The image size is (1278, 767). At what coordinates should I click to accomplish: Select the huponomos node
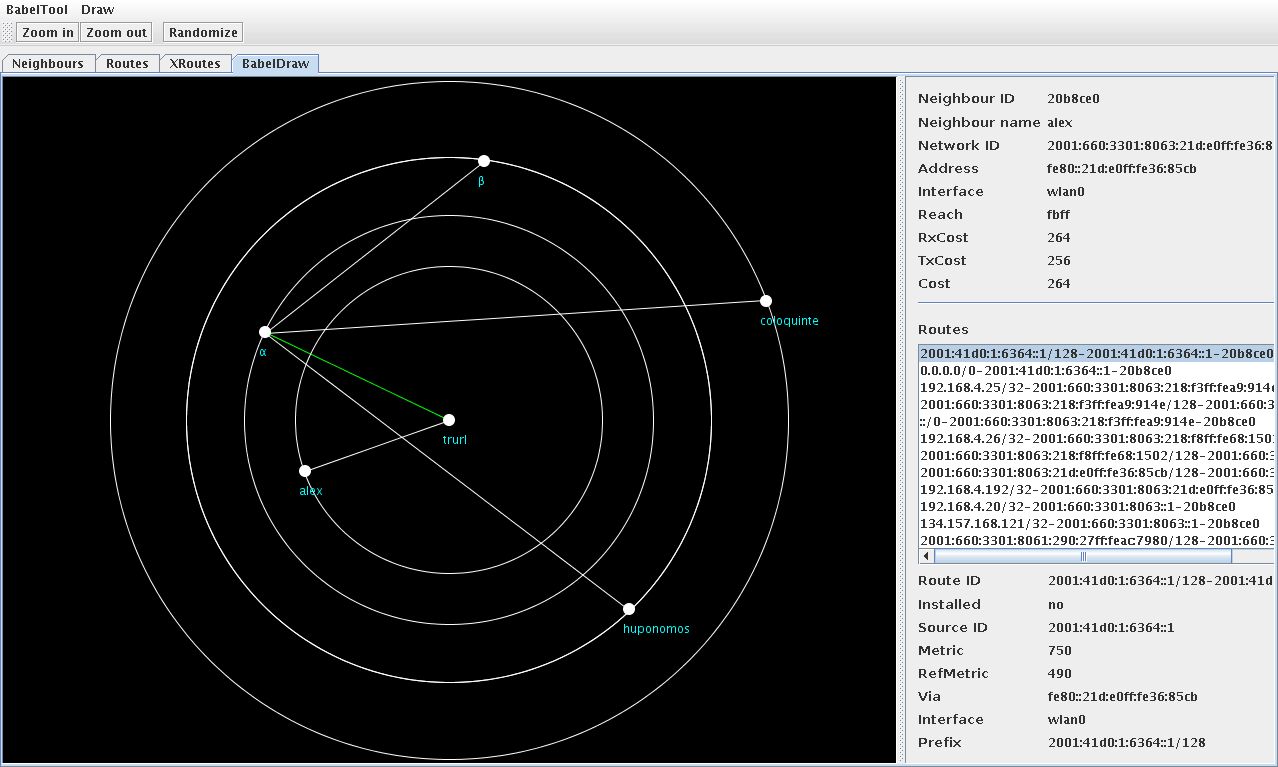629,609
